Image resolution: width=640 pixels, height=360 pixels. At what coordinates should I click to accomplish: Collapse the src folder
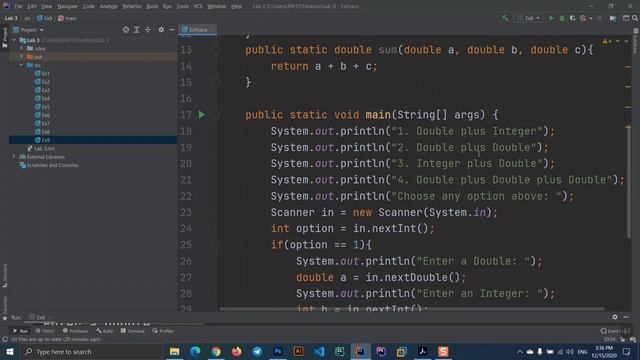click(x=22, y=65)
